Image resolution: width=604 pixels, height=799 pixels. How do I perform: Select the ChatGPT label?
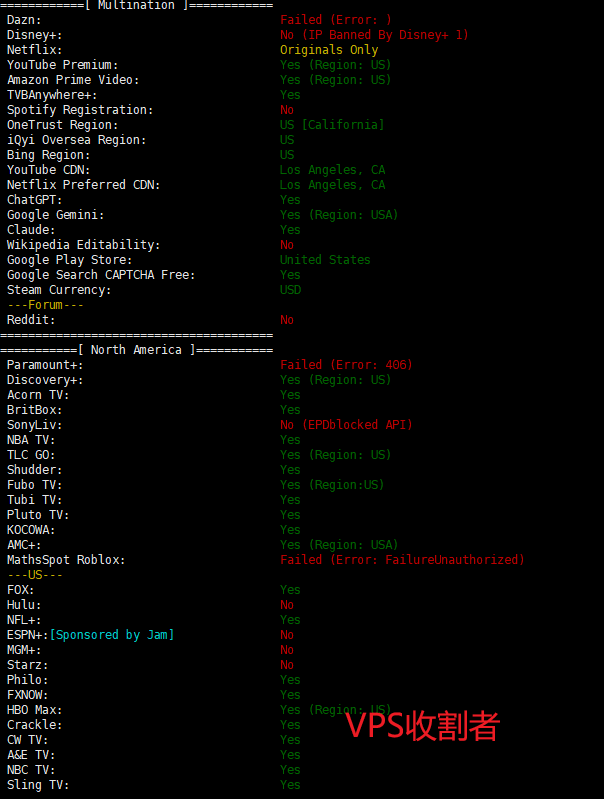pos(34,200)
